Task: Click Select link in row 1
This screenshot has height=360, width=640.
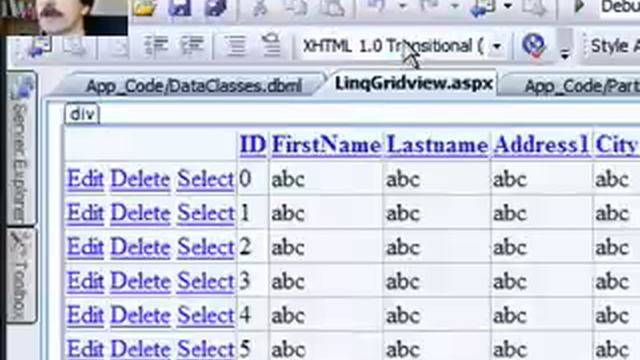Action: tap(205, 213)
